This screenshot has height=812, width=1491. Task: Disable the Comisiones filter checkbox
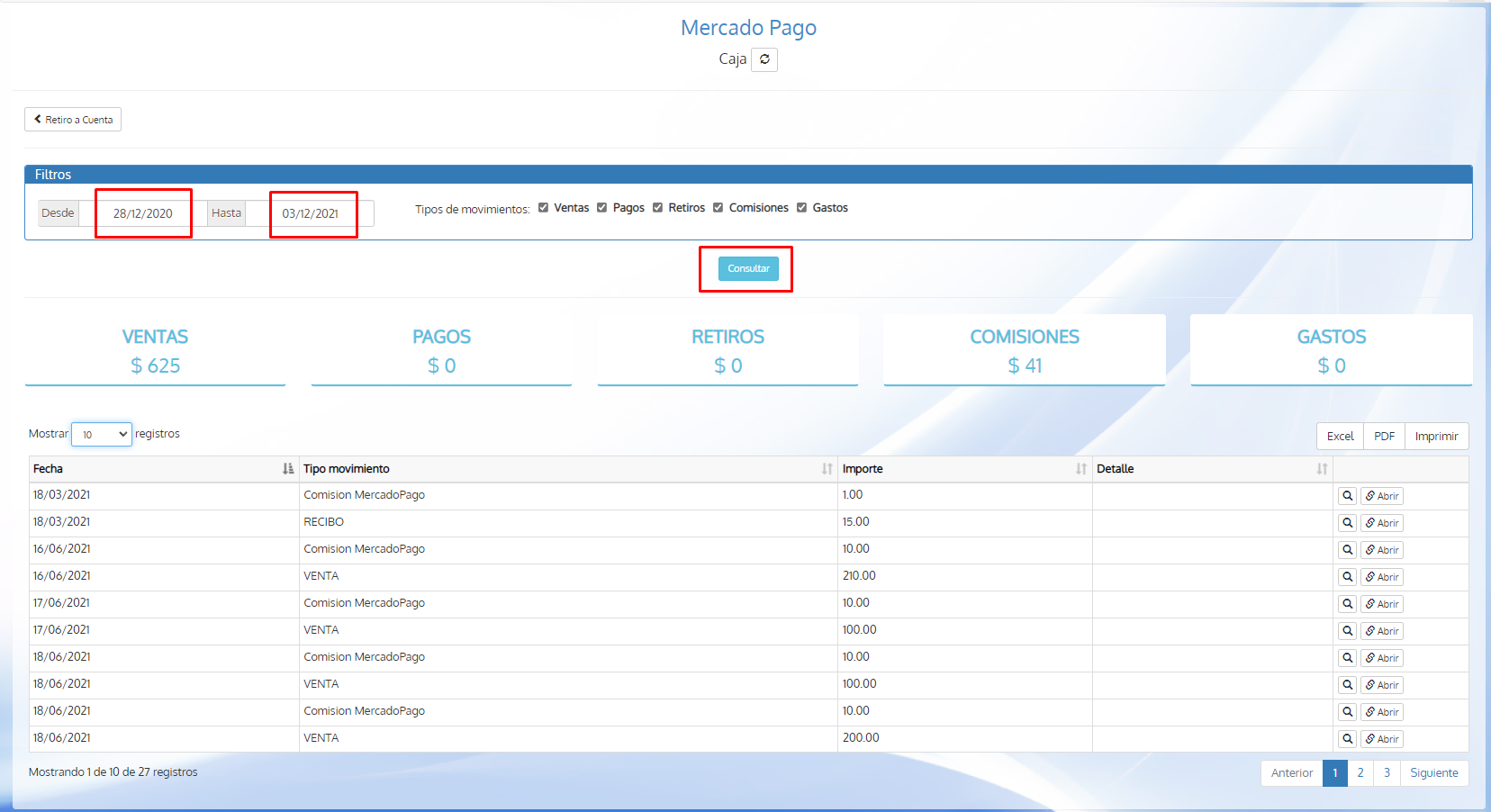(x=718, y=207)
